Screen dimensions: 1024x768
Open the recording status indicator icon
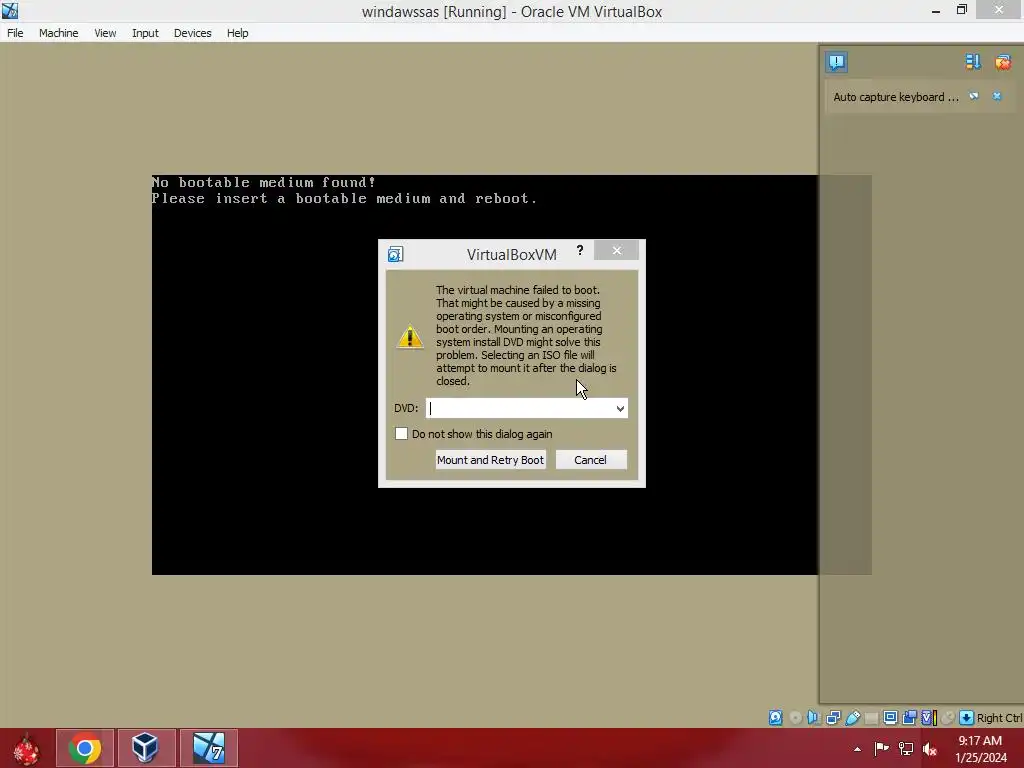point(909,718)
